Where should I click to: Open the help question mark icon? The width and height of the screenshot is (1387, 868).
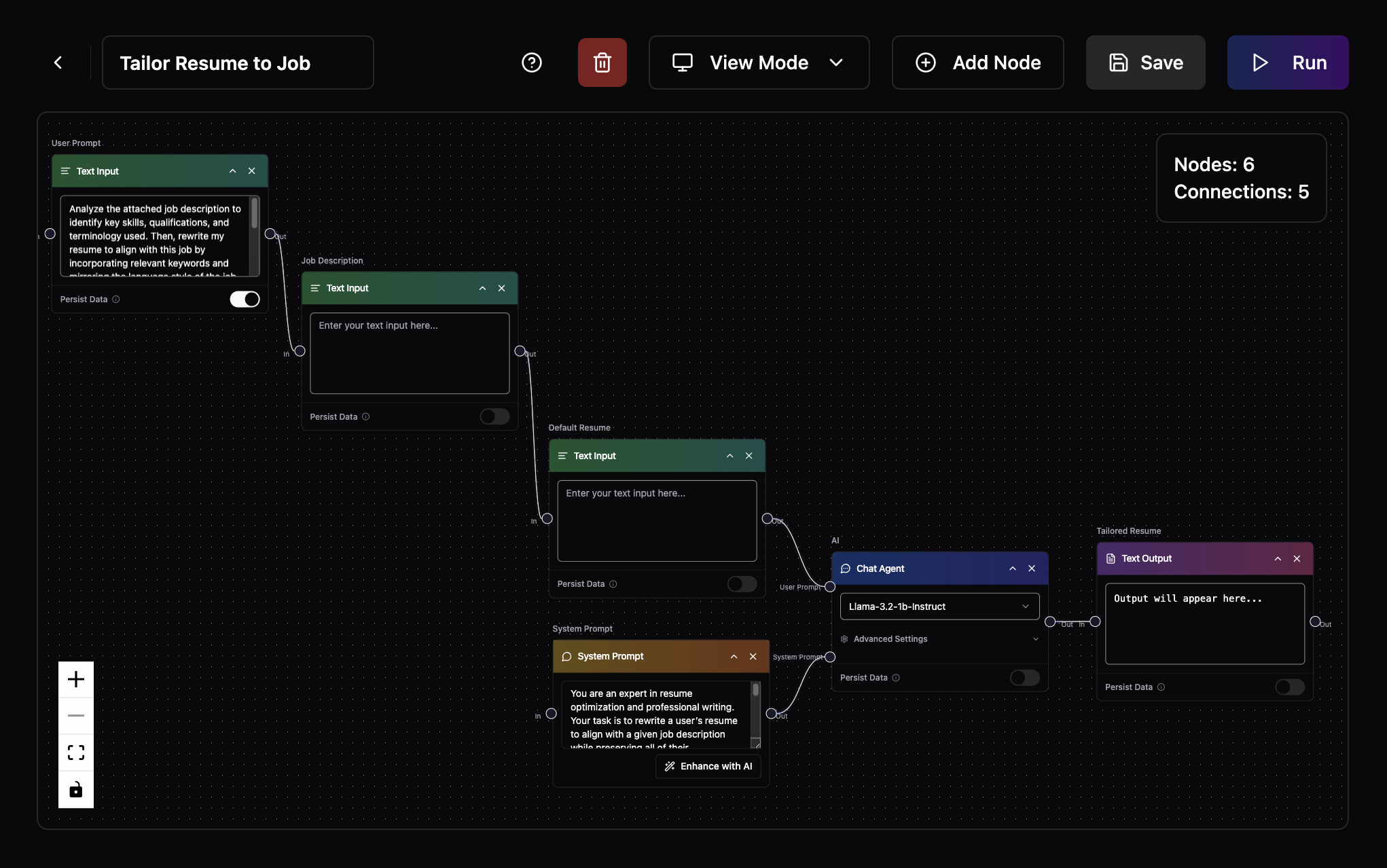pos(531,62)
